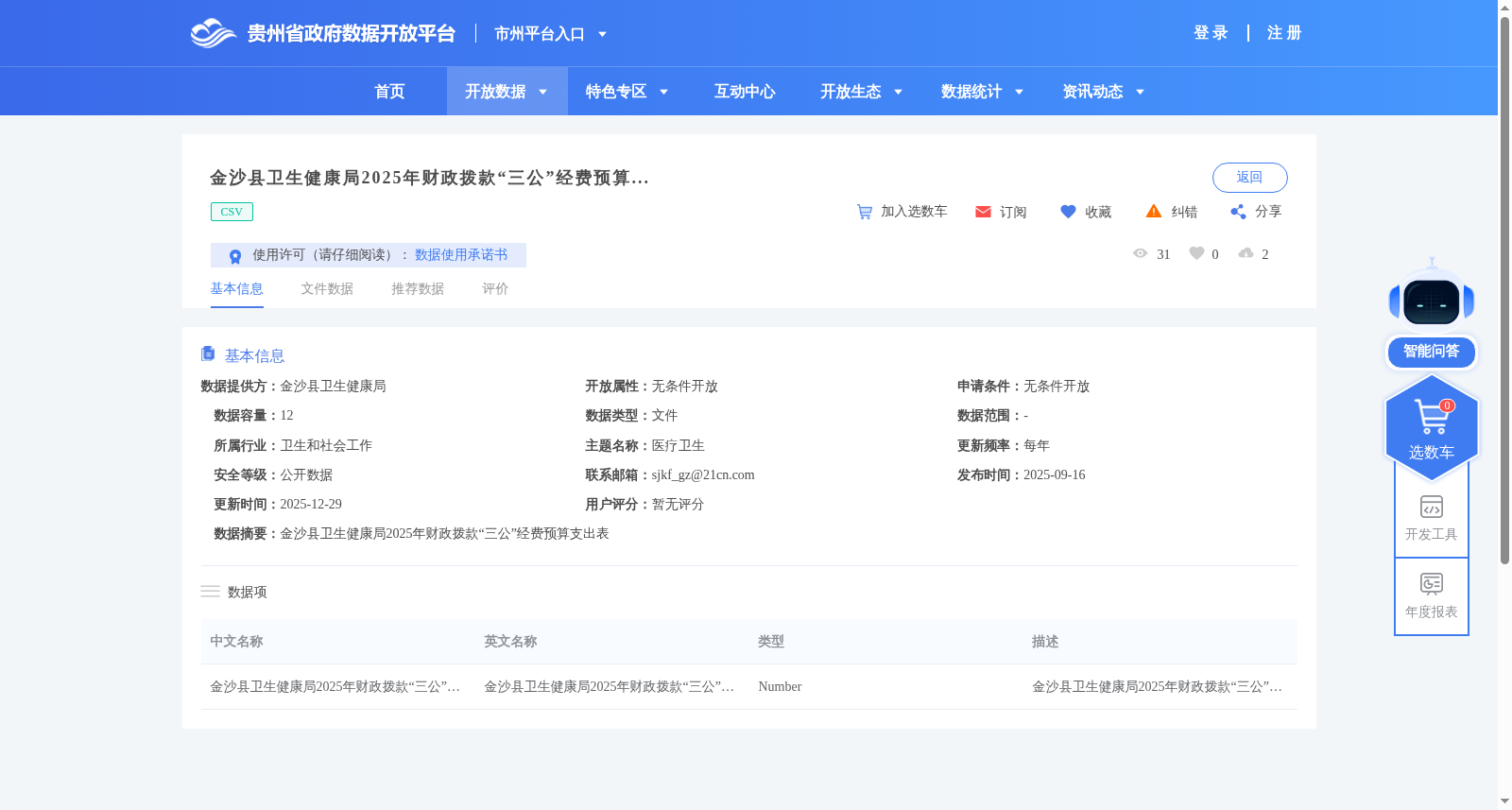Click the email sjkf_gz@21cn.com
1512x810 pixels.
(x=703, y=475)
